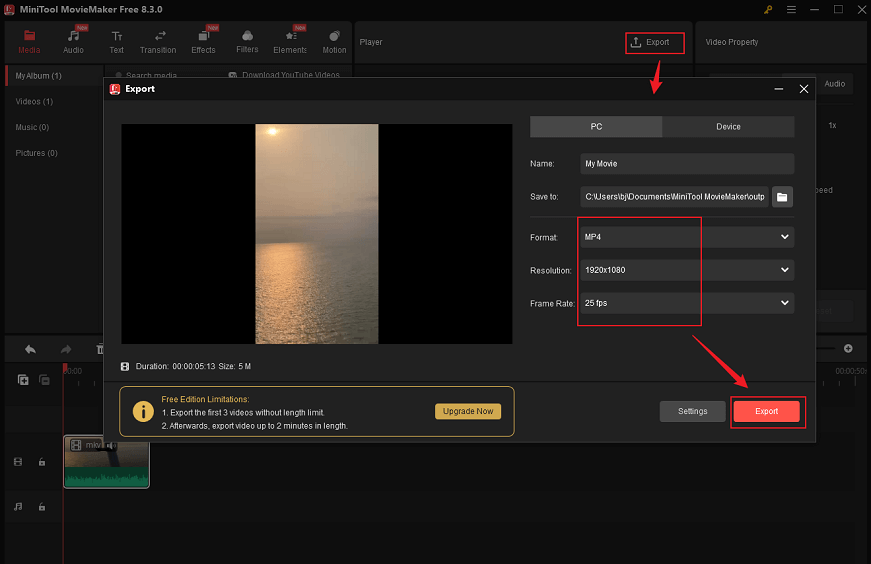Browse for output folder with folder icon

782,197
